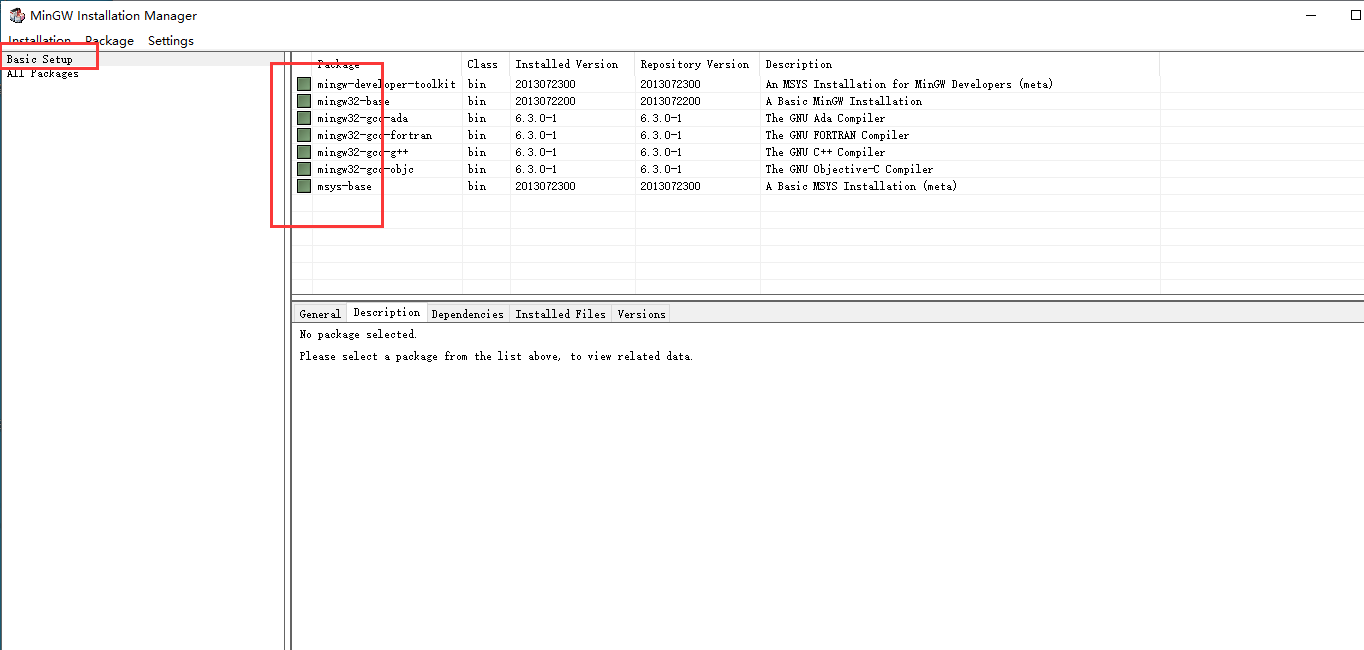
Task: Select the mingw32-gcc-fortran package name
Action: [x=375, y=136]
